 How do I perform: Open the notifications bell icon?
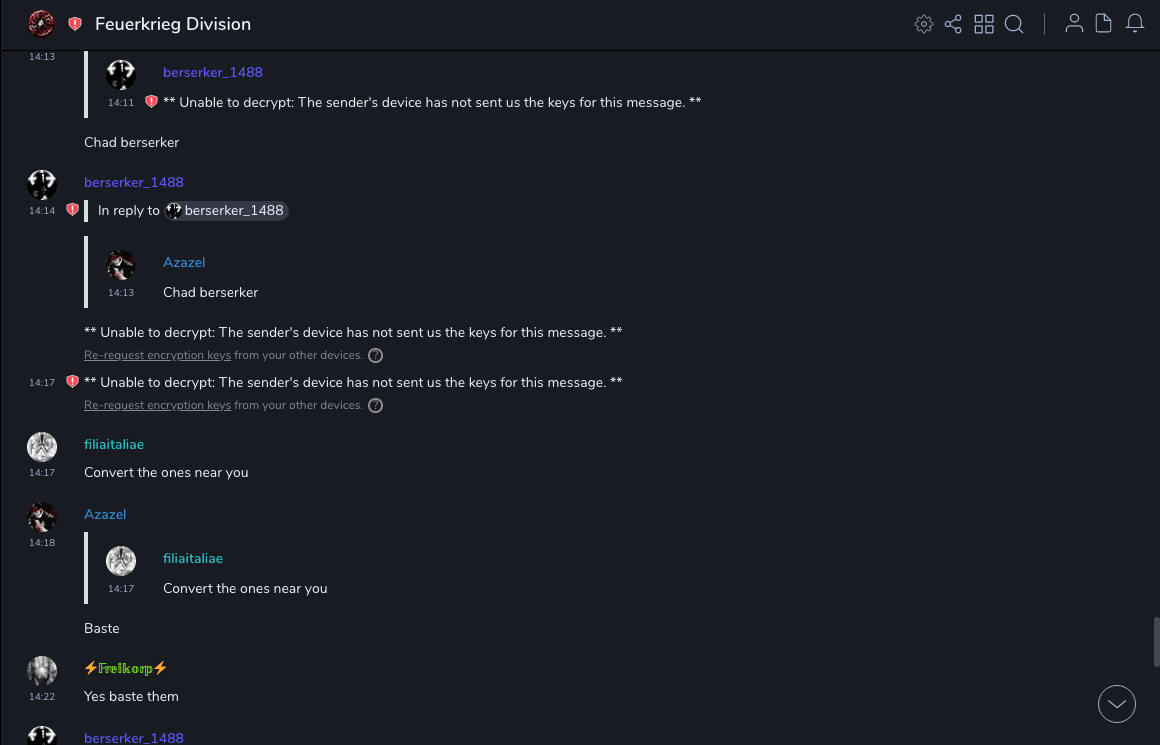[x=1135, y=24]
